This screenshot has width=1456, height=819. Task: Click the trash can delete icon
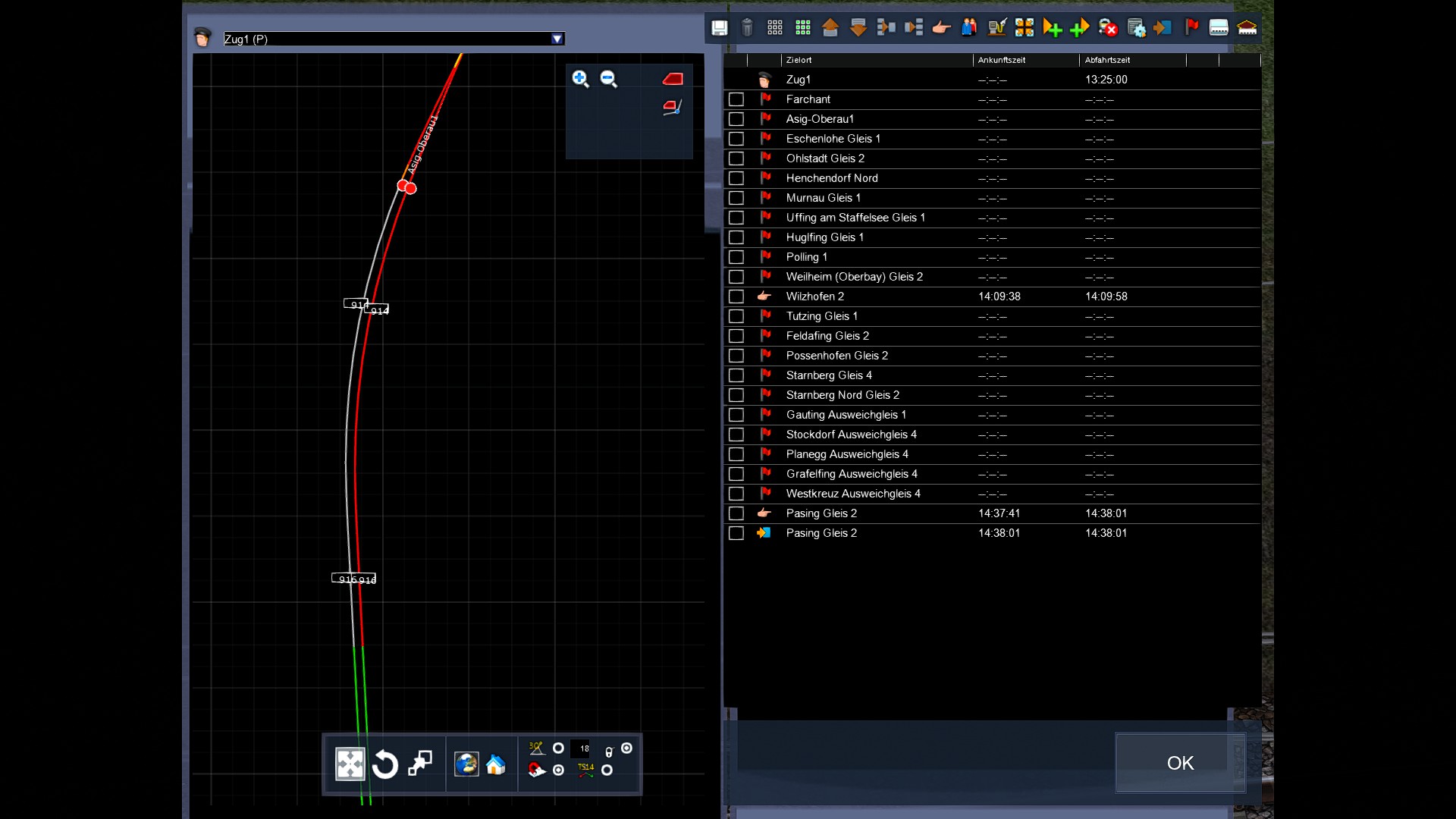(x=747, y=28)
